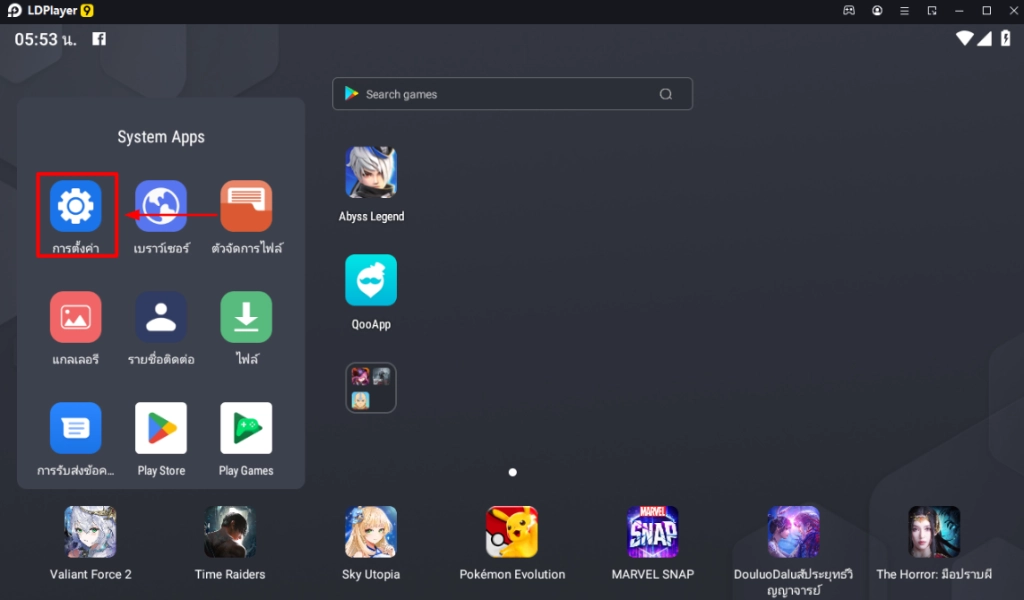The width and height of the screenshot is (1024, 600).
Task: Open the Settings gear app (การตั้งค่า)
Action: pos(76,206)
